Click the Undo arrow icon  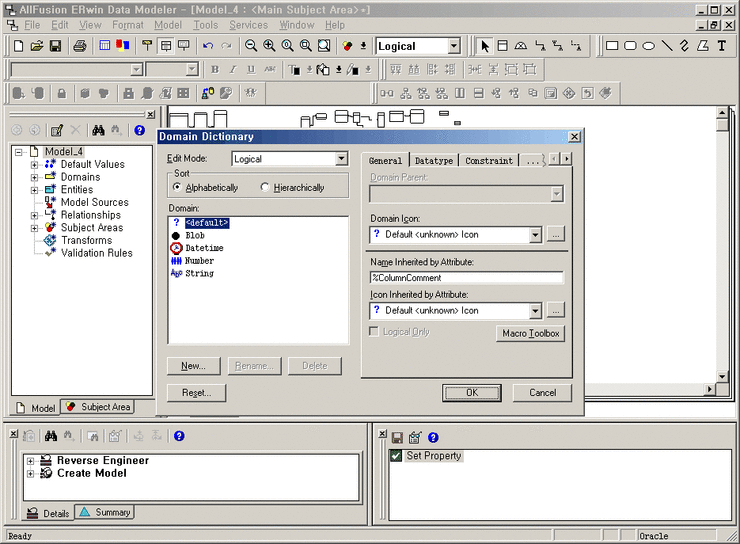click(207, 46)
